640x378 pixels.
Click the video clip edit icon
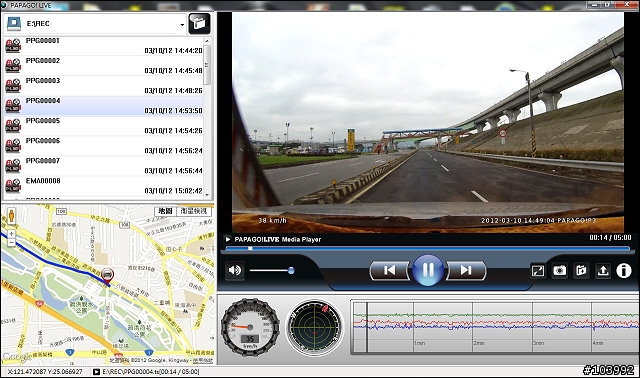(x=581, y=270)
